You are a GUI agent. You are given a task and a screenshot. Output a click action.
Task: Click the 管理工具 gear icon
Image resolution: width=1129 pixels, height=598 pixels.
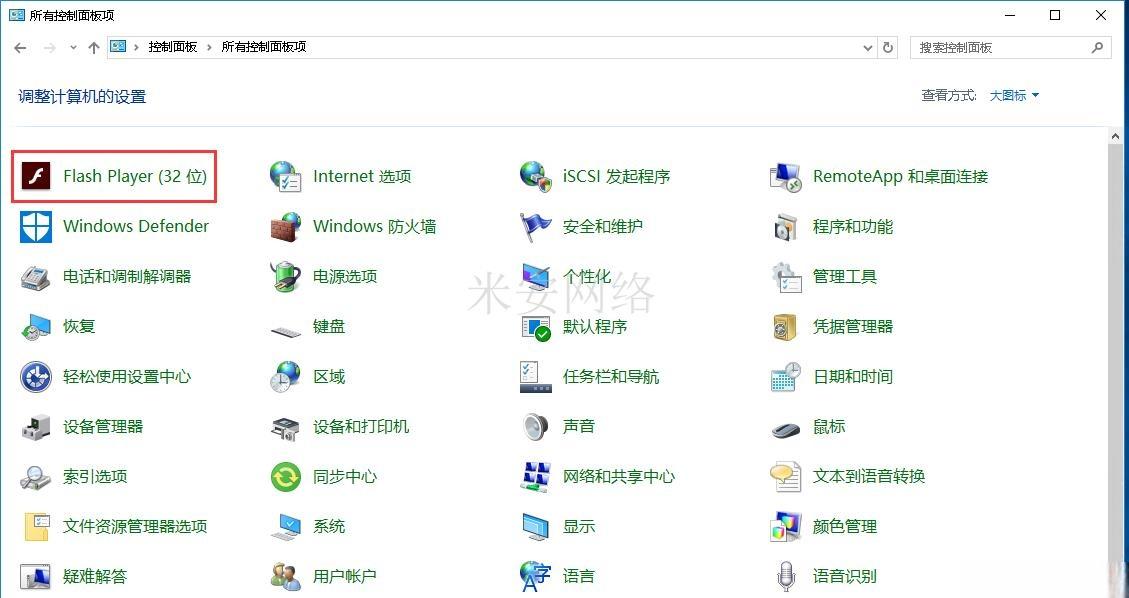(786, 276)
